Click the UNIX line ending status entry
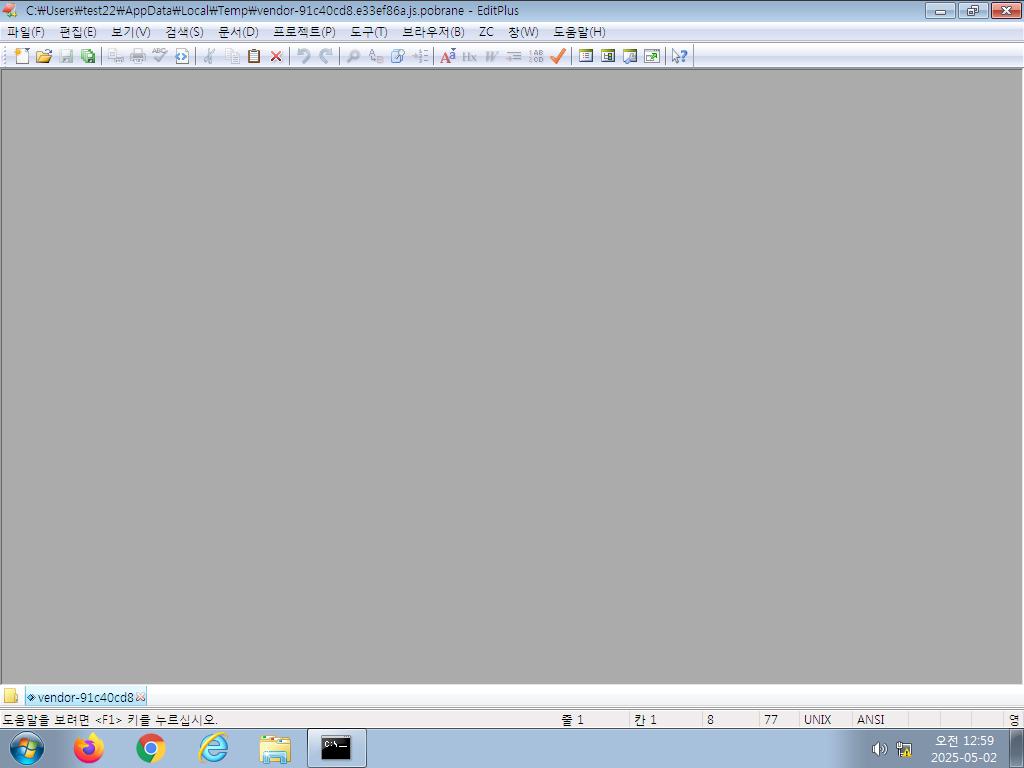The image size is (1024, 768). coord(818,720)
